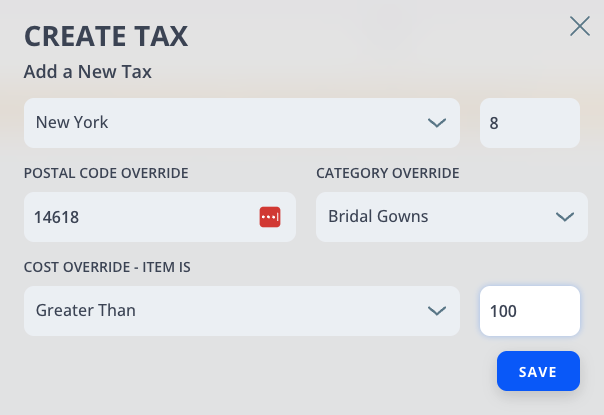Click the Postal Code Override label
This screenshot has height=415, width=604.
[106, 173]
